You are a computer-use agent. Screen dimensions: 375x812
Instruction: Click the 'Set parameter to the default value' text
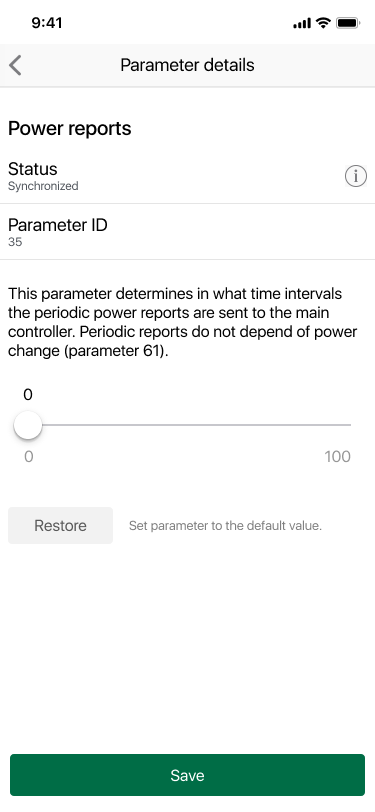click(225, 526)
